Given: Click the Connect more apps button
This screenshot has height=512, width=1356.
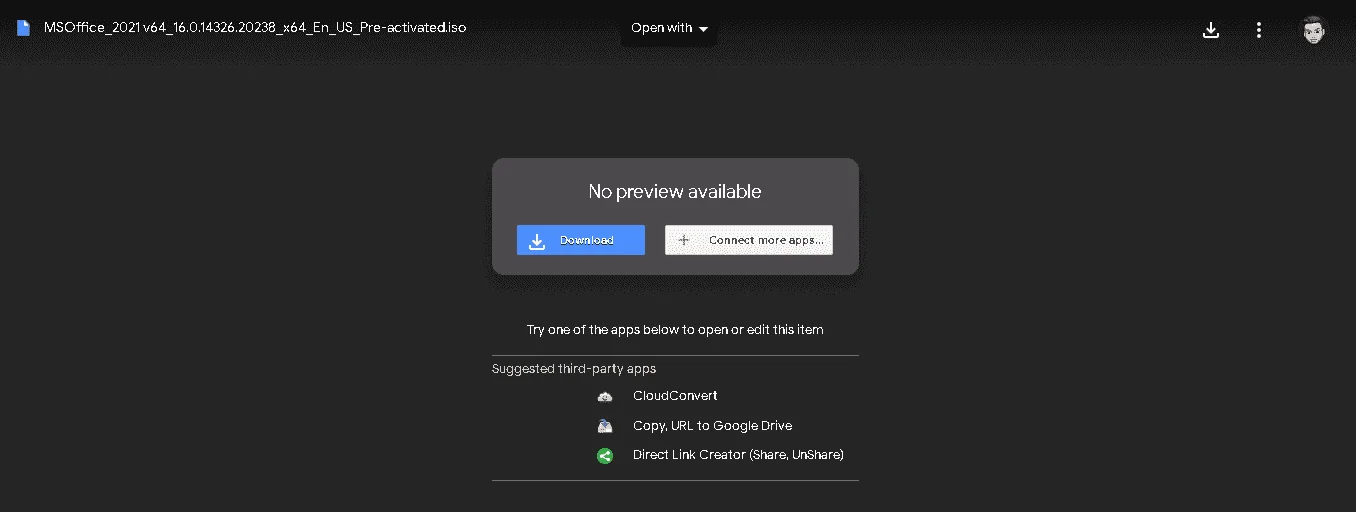Looking at the screenshot, I should (749, 240).
